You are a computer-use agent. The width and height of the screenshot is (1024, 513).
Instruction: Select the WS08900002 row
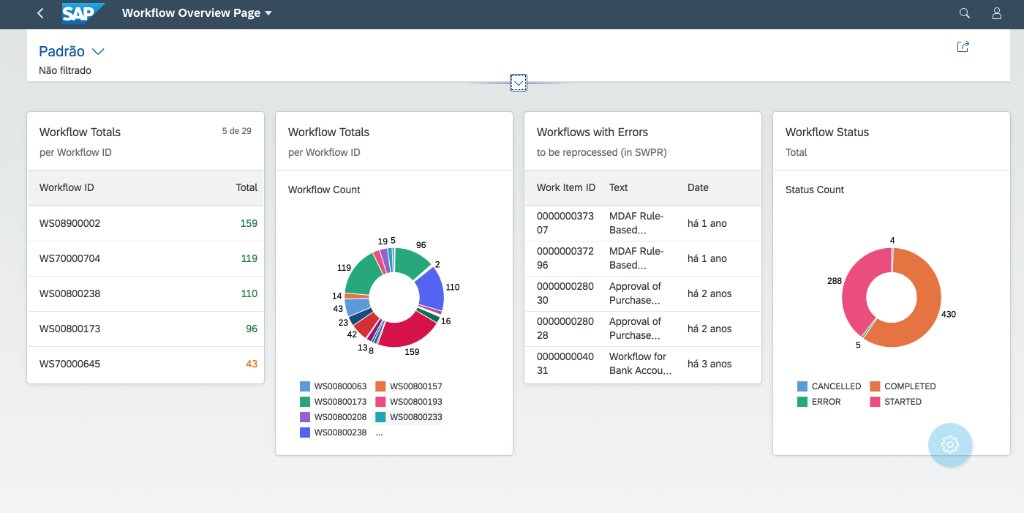tap(146, 223)
